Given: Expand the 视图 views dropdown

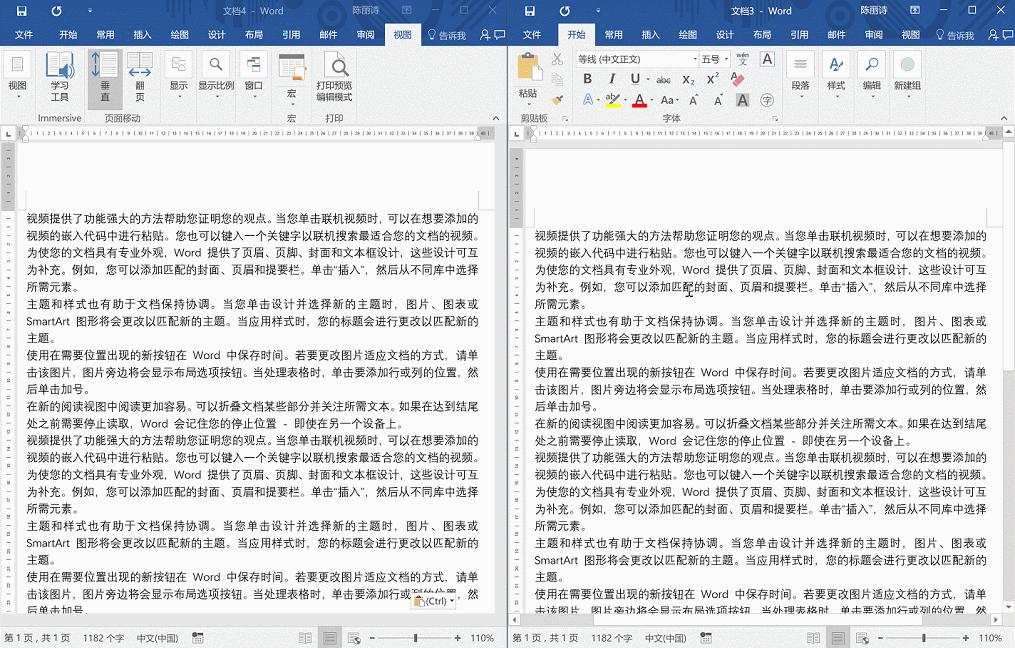Looking at the screenshot, I should (17, 76).
